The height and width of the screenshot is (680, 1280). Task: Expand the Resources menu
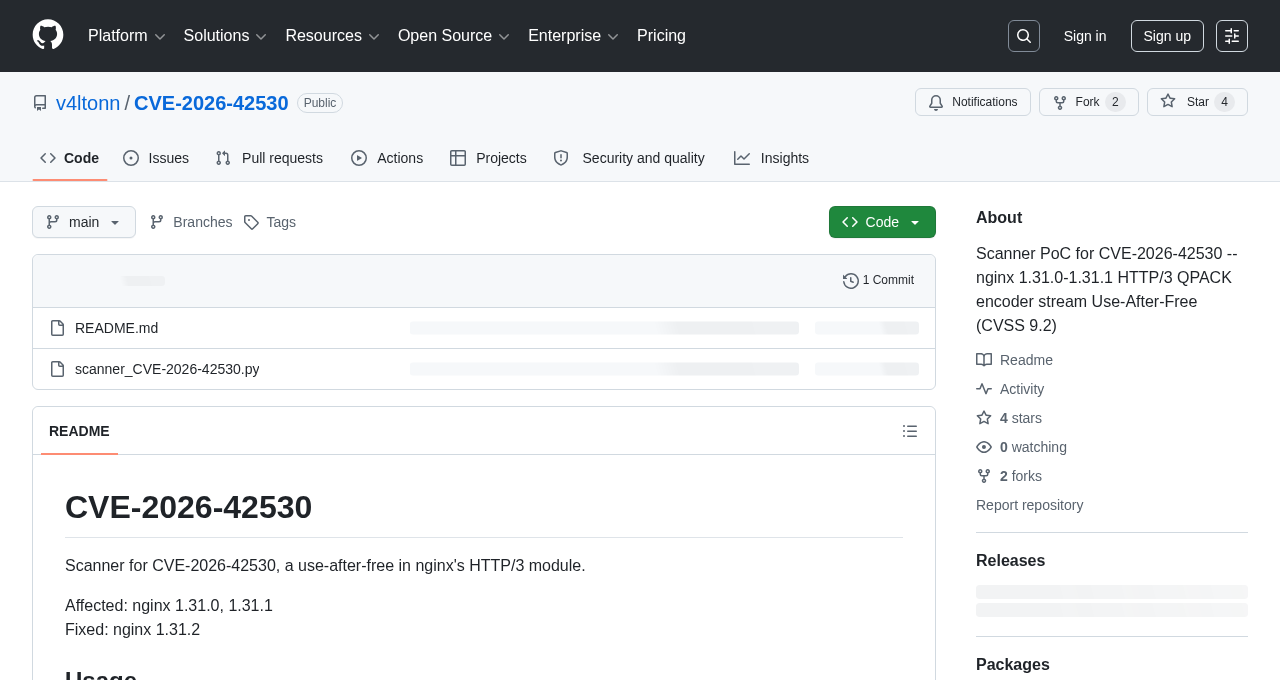tap(332, 36)
